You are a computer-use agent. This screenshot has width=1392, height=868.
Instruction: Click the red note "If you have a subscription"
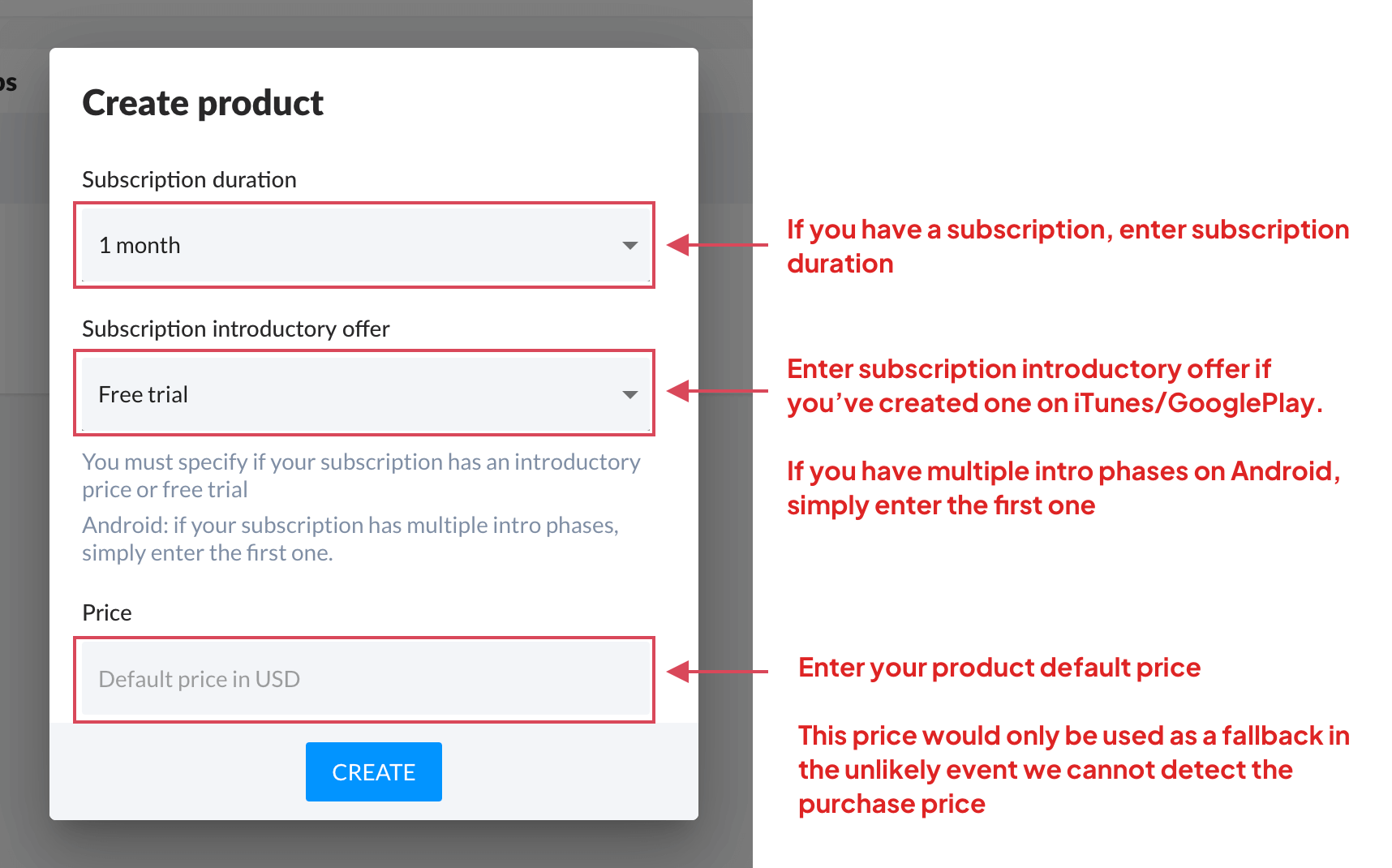click(x=1068, y=247)
